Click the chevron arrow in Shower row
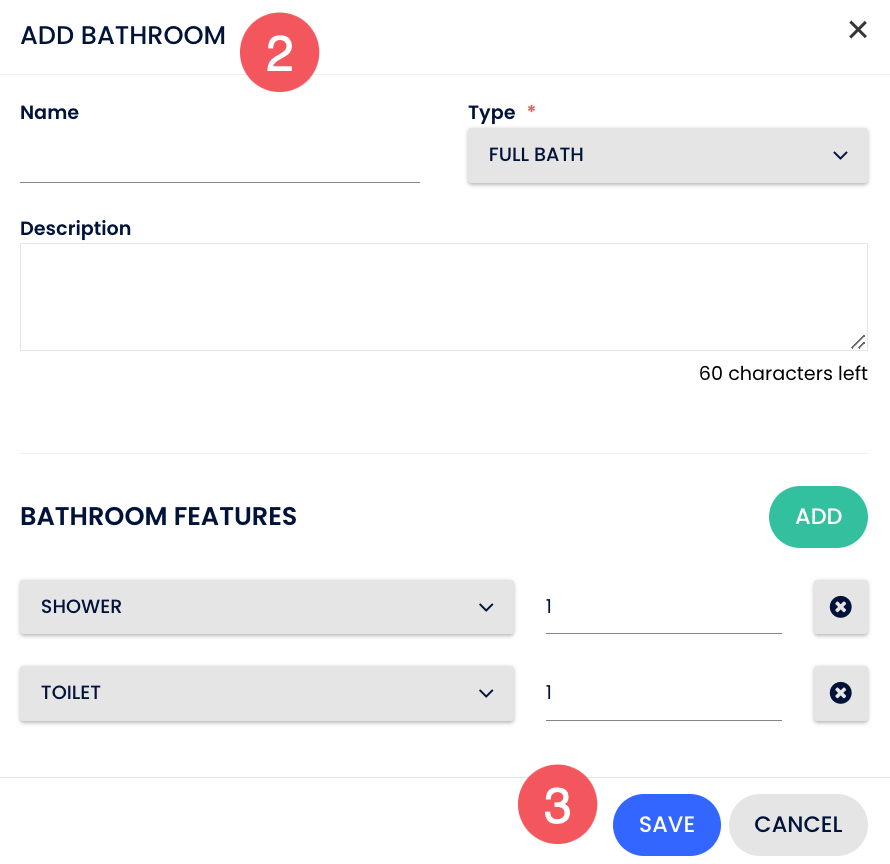The height and width of the screenshot is (864, 890). pyautogui.click(x=486, y=607)
